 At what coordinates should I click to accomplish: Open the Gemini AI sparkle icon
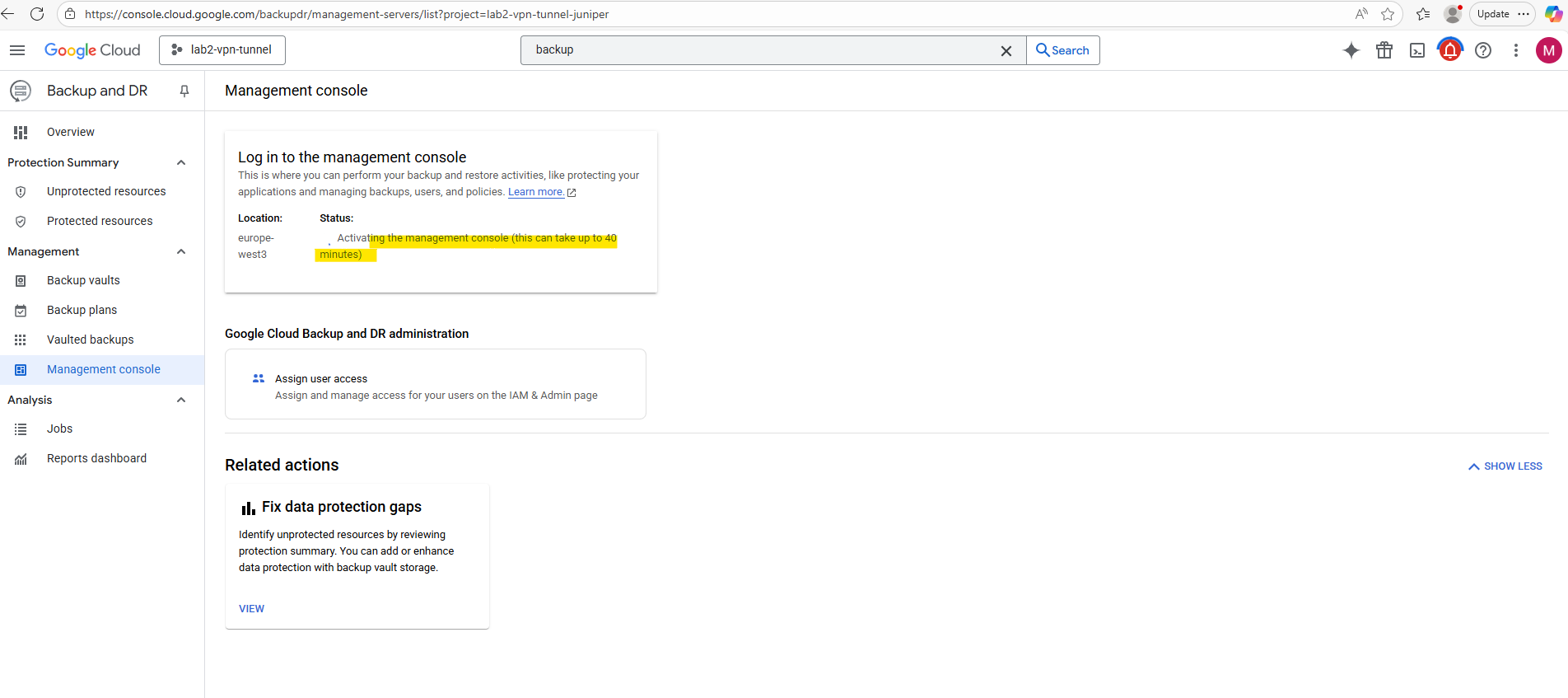tap(1351, 50)
